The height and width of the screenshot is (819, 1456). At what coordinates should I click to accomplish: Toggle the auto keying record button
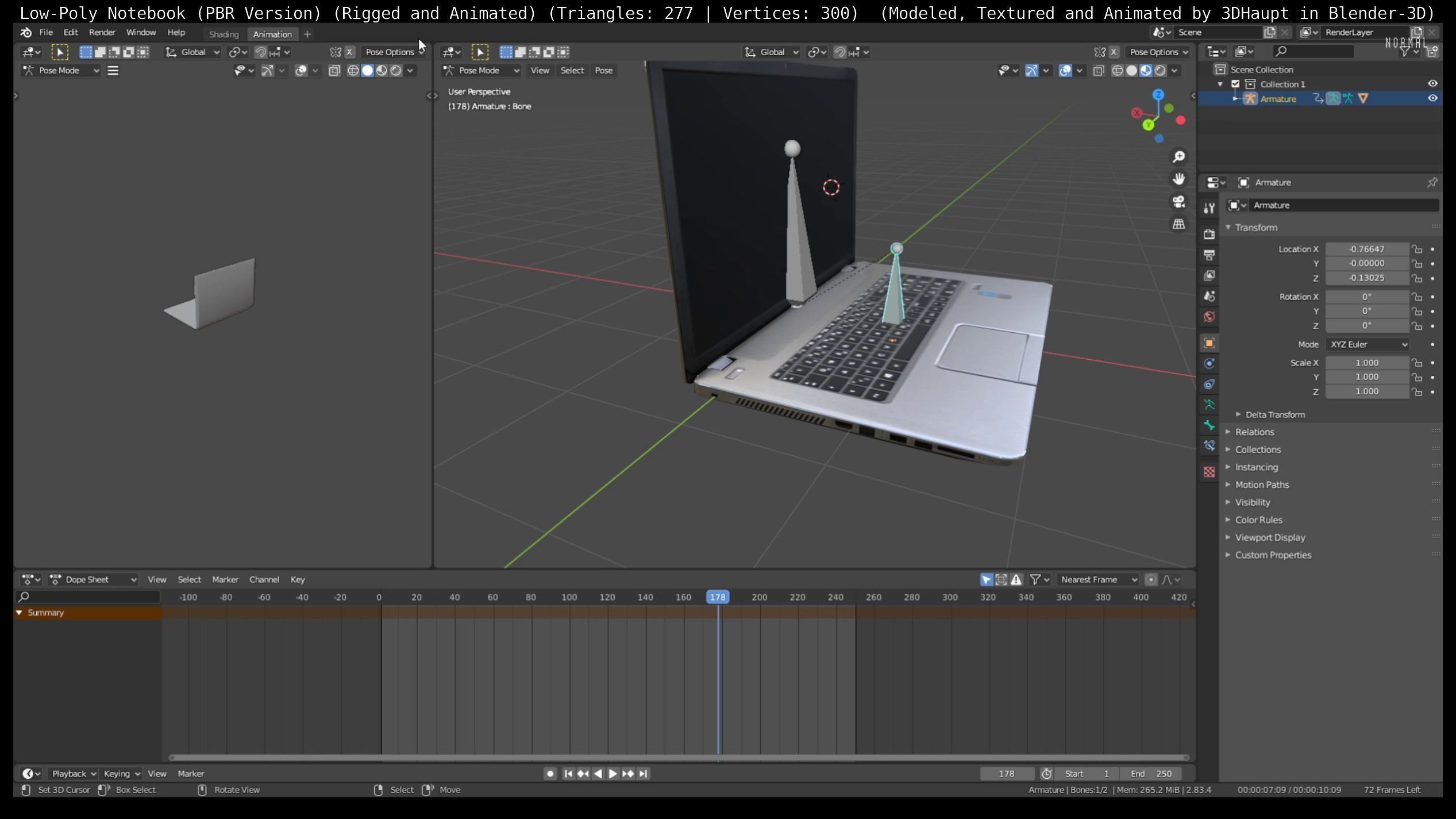[x=550, y=774]
